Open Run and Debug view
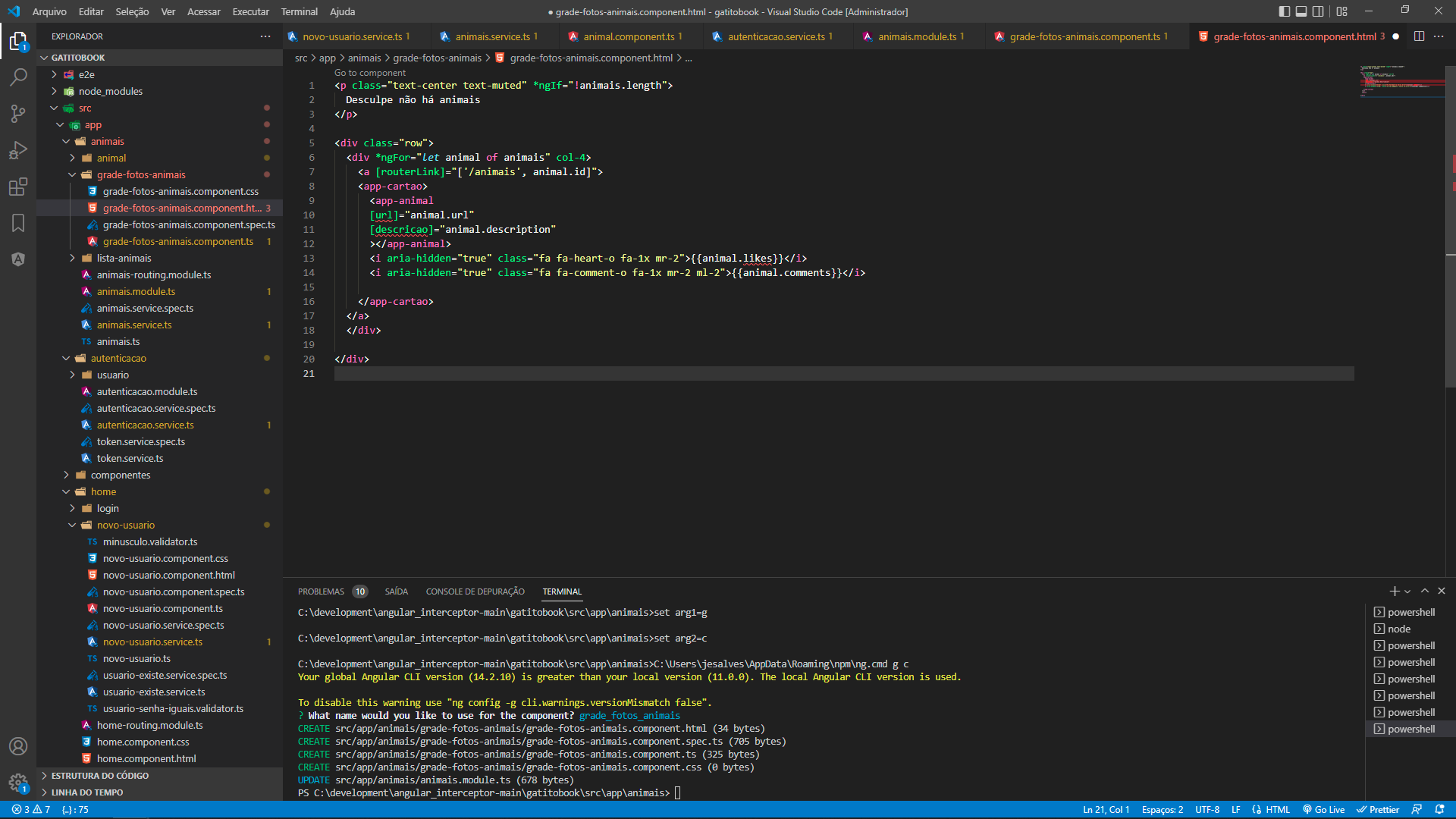 [18, 150]
